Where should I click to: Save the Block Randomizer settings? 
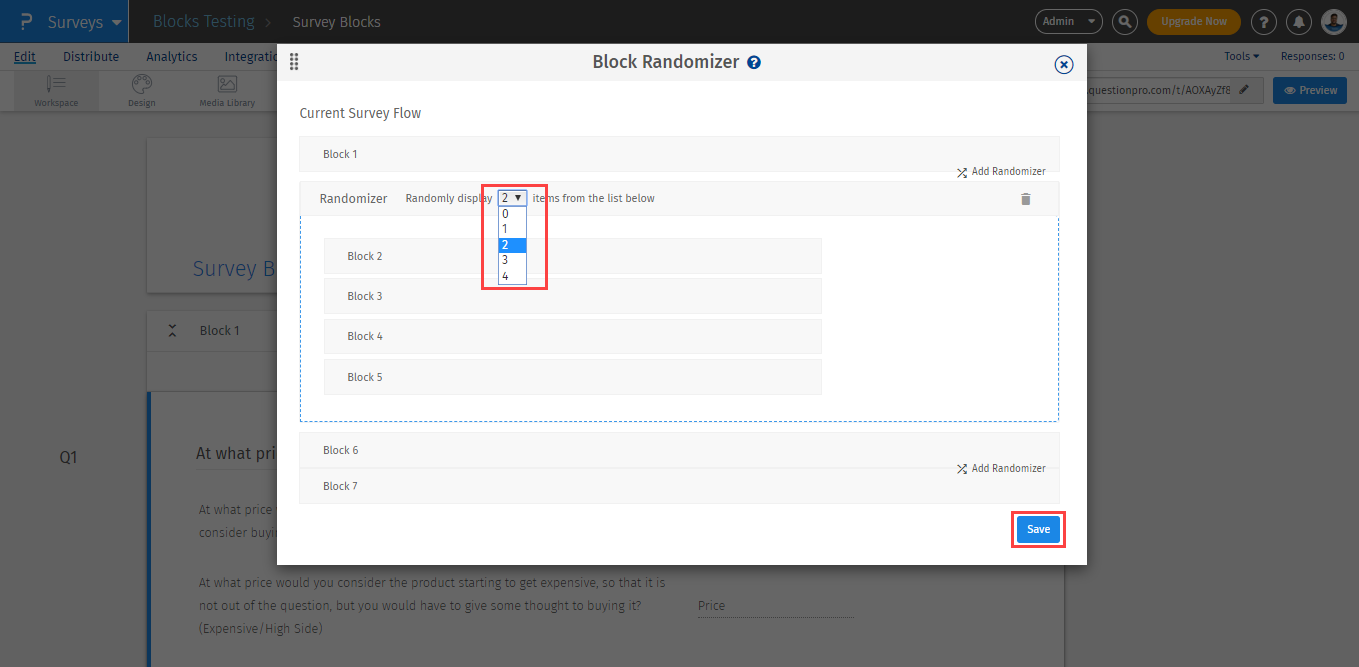tap(1038, 529)
